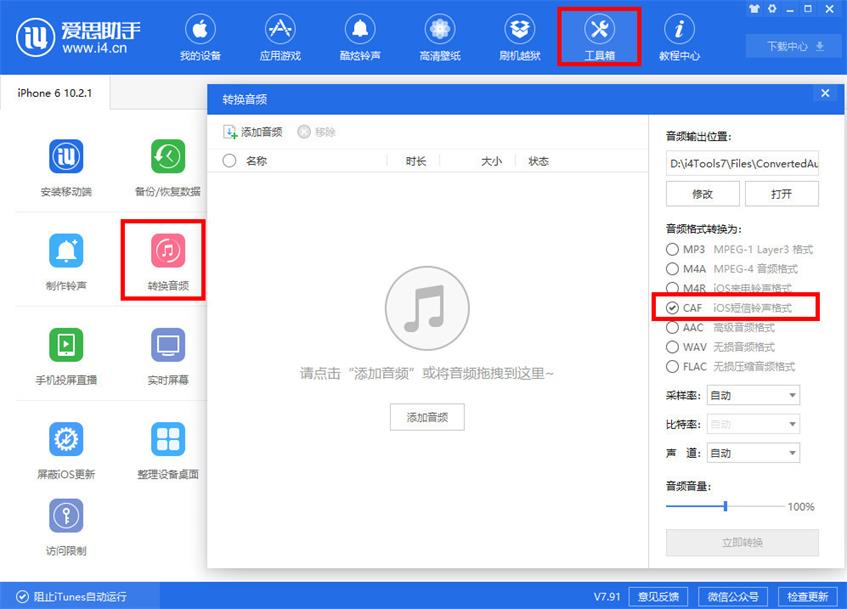This screenshot has height=609, width=847.
Task: Adjust the 音频音量 volume slider
Action: (724, 506)
